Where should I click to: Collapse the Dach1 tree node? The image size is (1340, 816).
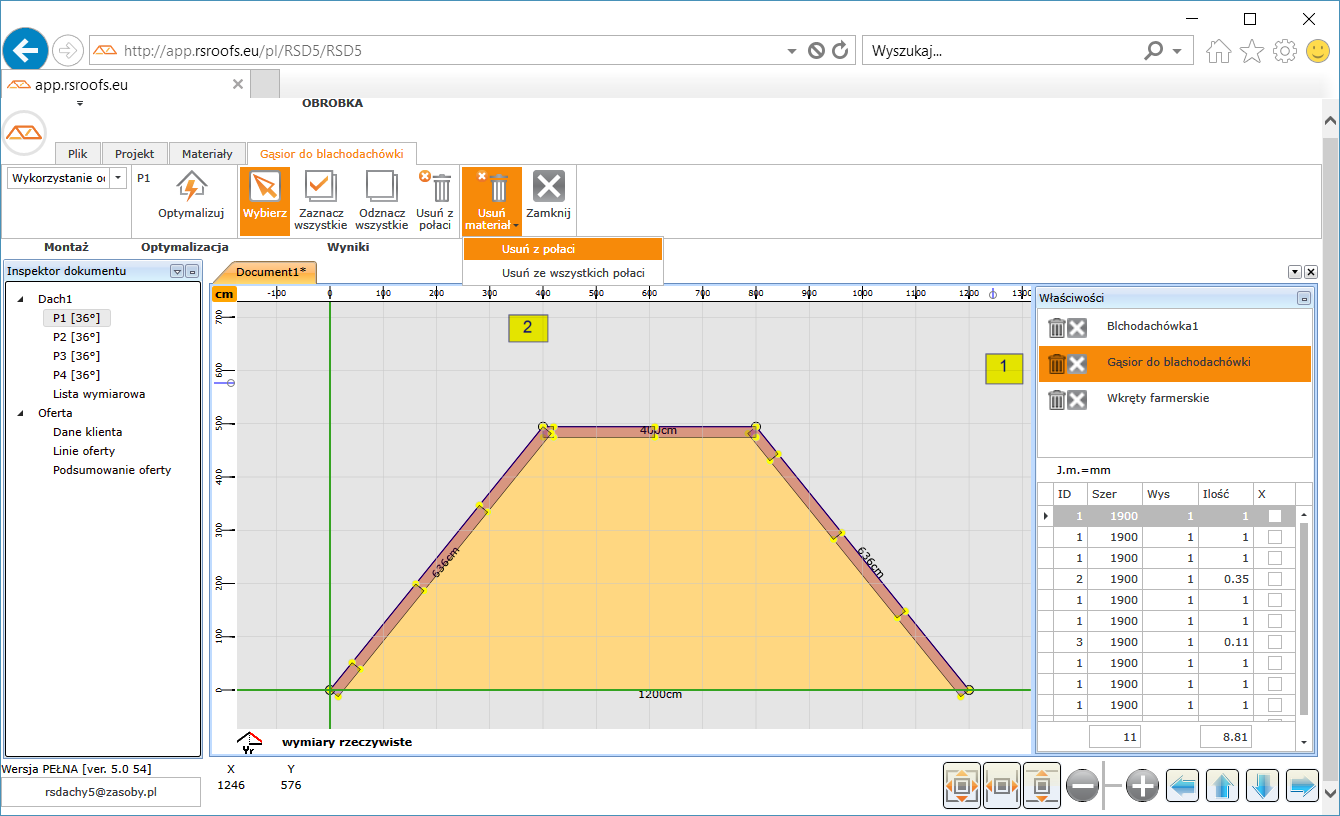(22, 299)
